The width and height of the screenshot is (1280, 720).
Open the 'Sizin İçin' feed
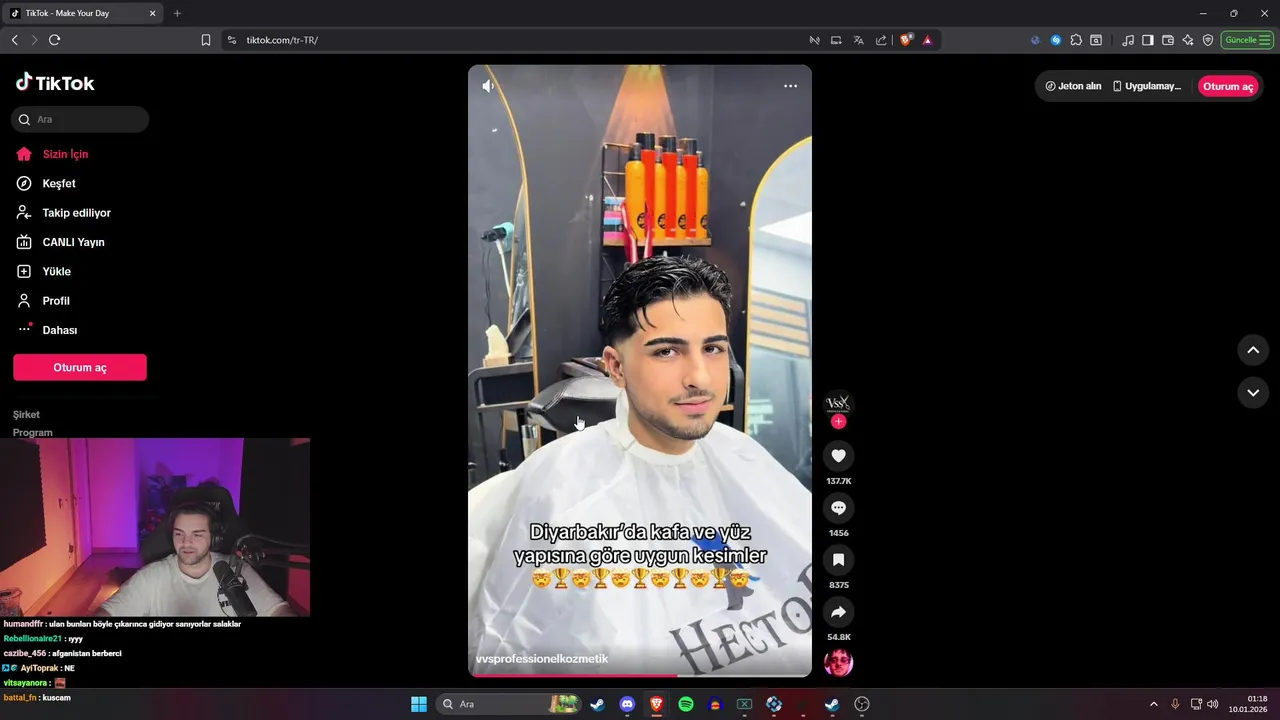(65, 154)
